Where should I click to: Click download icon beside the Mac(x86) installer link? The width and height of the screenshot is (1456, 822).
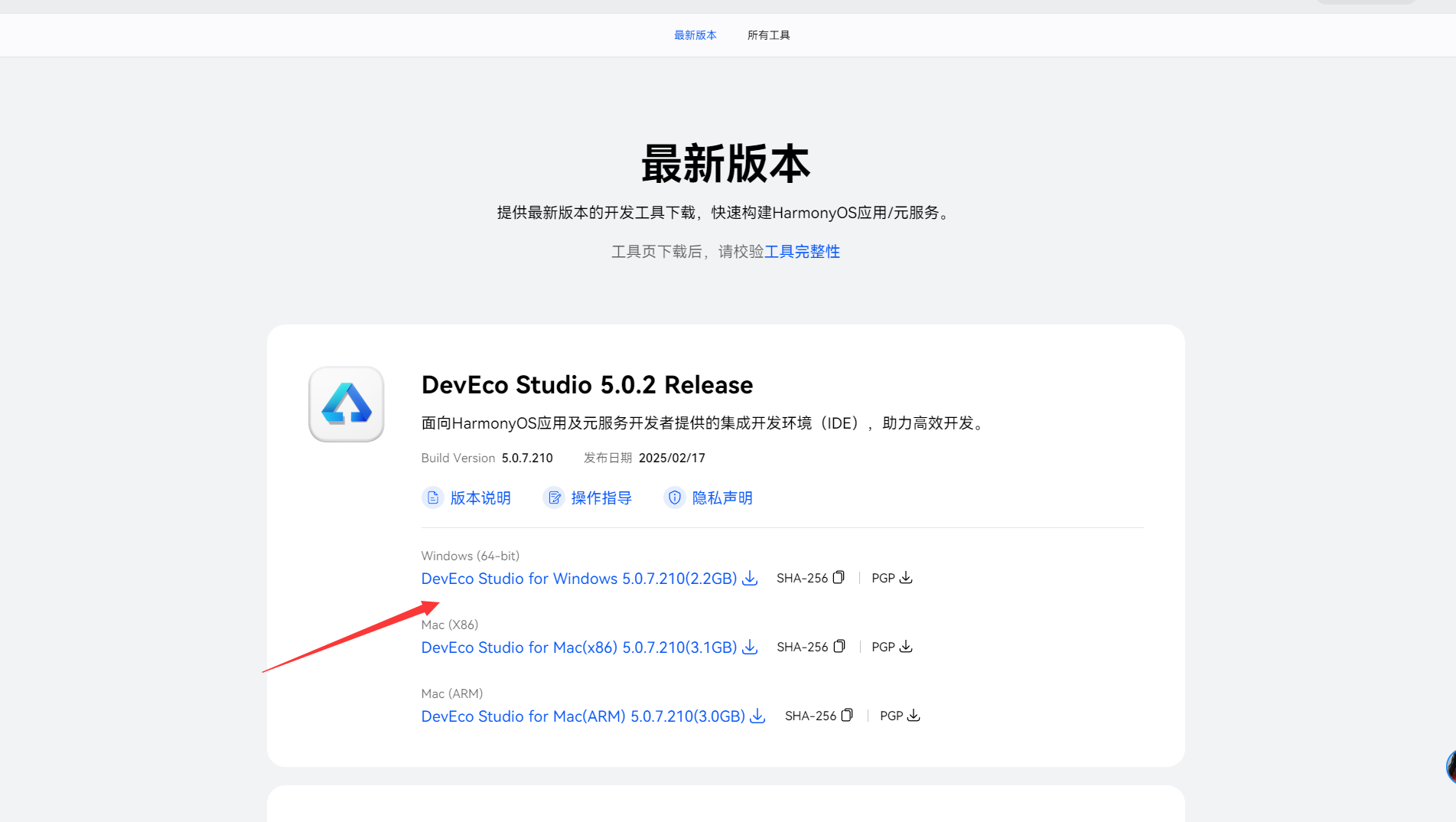tap(750, 647)
